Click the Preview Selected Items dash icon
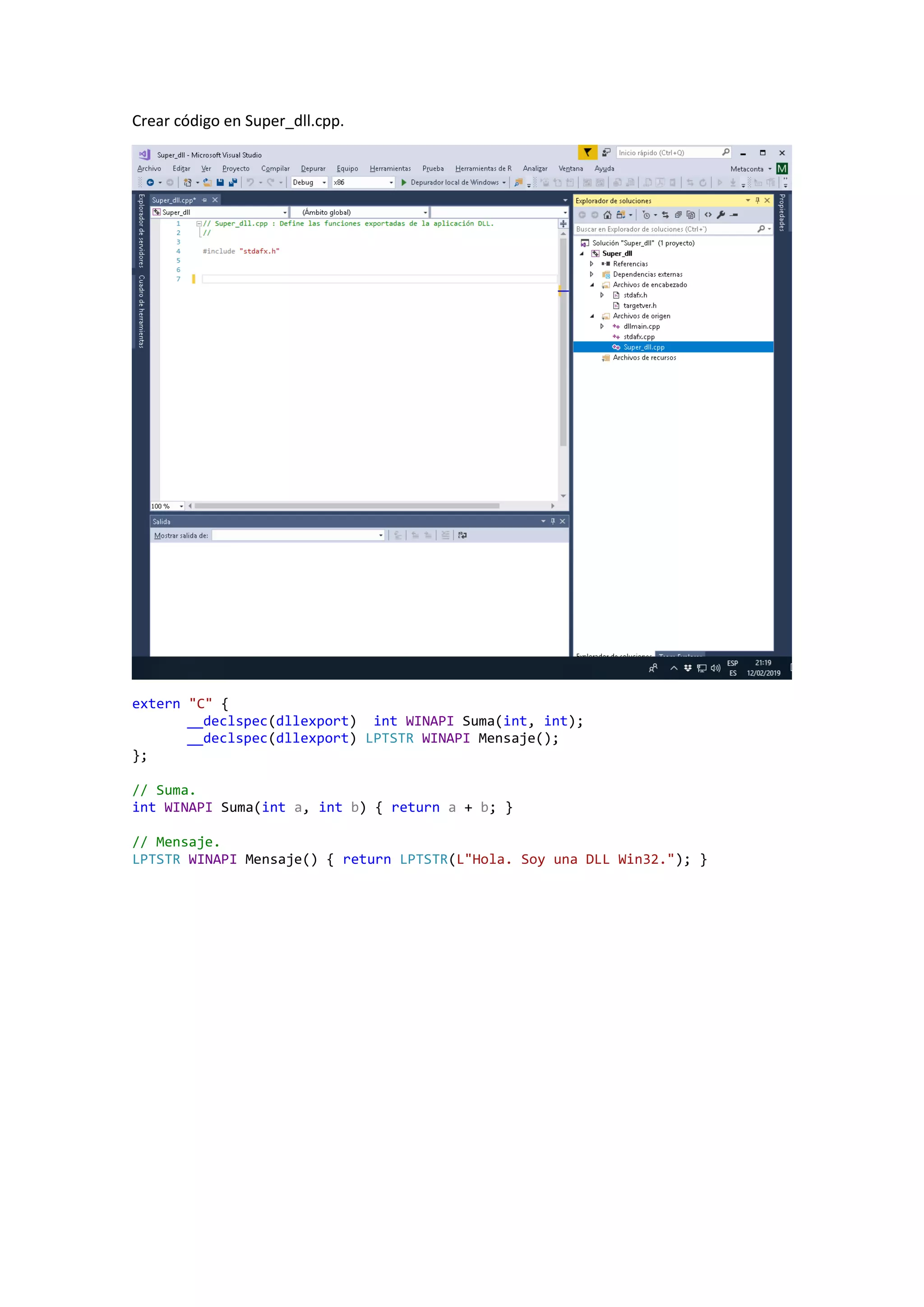The image size is (924, 1307). pyautogui.click(x=735, y=215)
